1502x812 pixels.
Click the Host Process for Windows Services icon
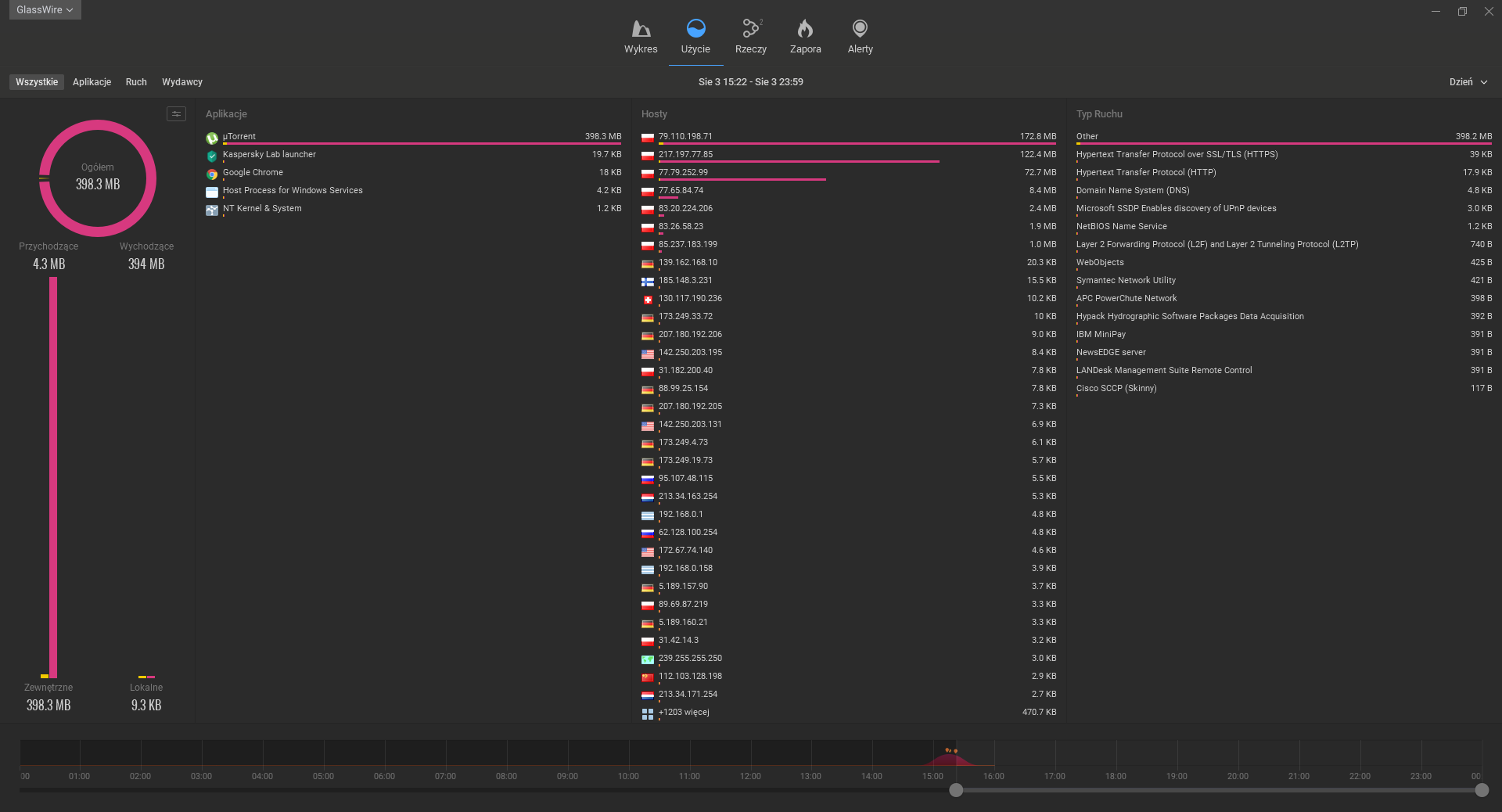point(212,192)
